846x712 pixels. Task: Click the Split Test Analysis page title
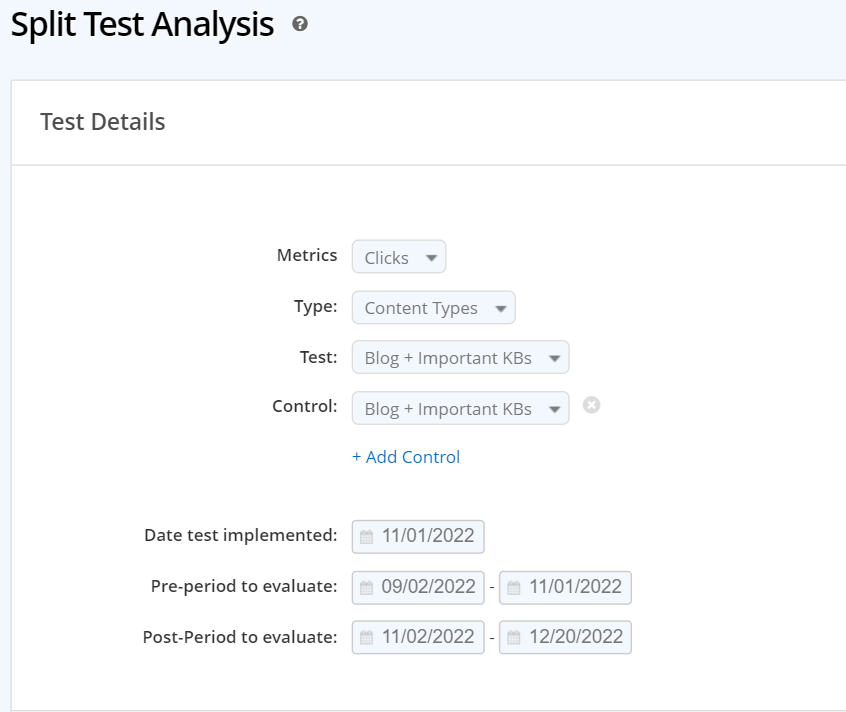pyautogui.click(x=142, y=25)
